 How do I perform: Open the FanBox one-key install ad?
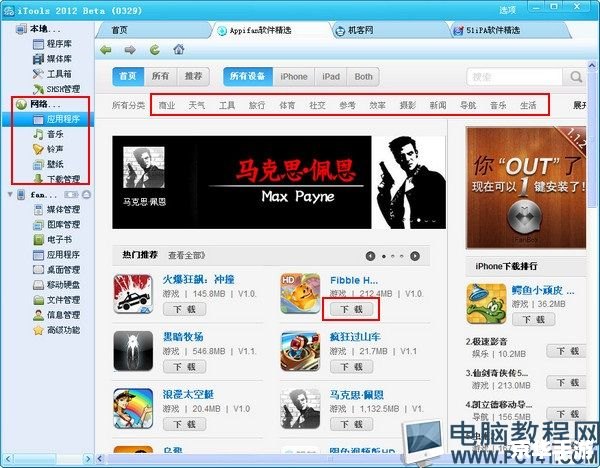coord(526,188)
